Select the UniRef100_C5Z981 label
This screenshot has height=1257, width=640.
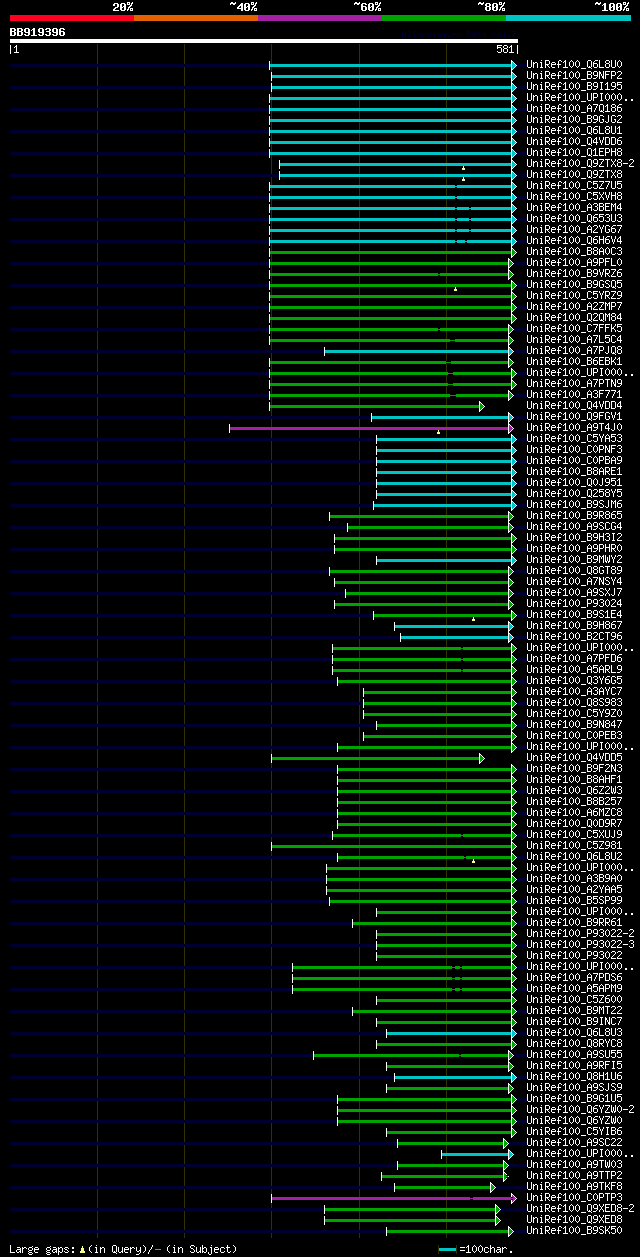click(x=574, y=846)
